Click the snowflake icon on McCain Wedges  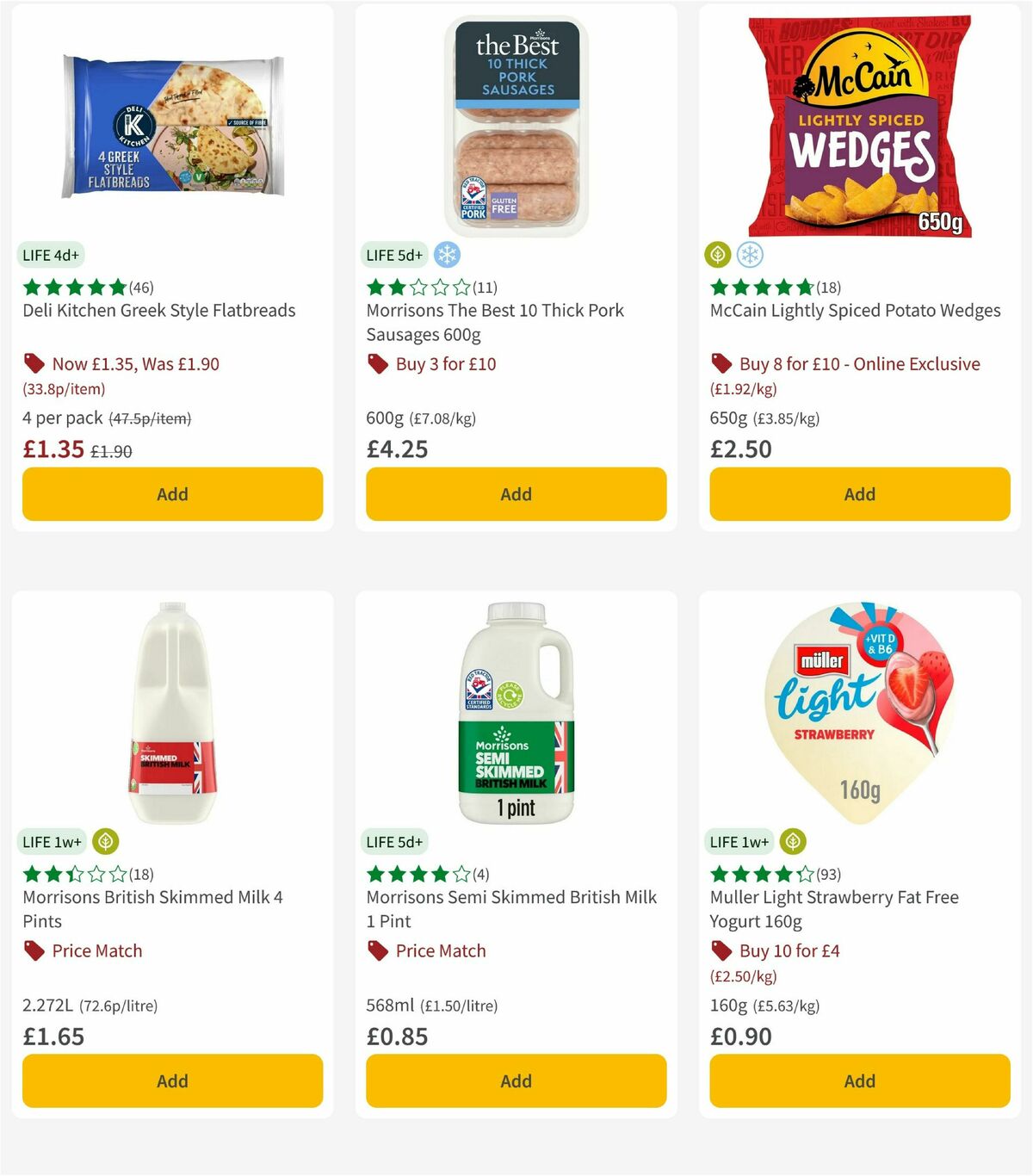[x=750, y=255]
